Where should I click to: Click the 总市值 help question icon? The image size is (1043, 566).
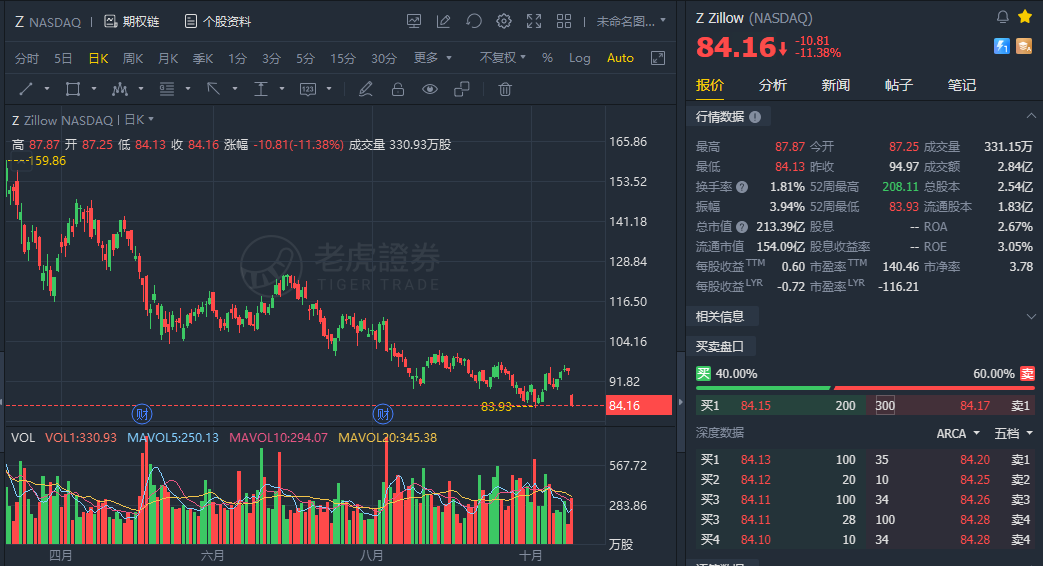click(x=742, y=227)
